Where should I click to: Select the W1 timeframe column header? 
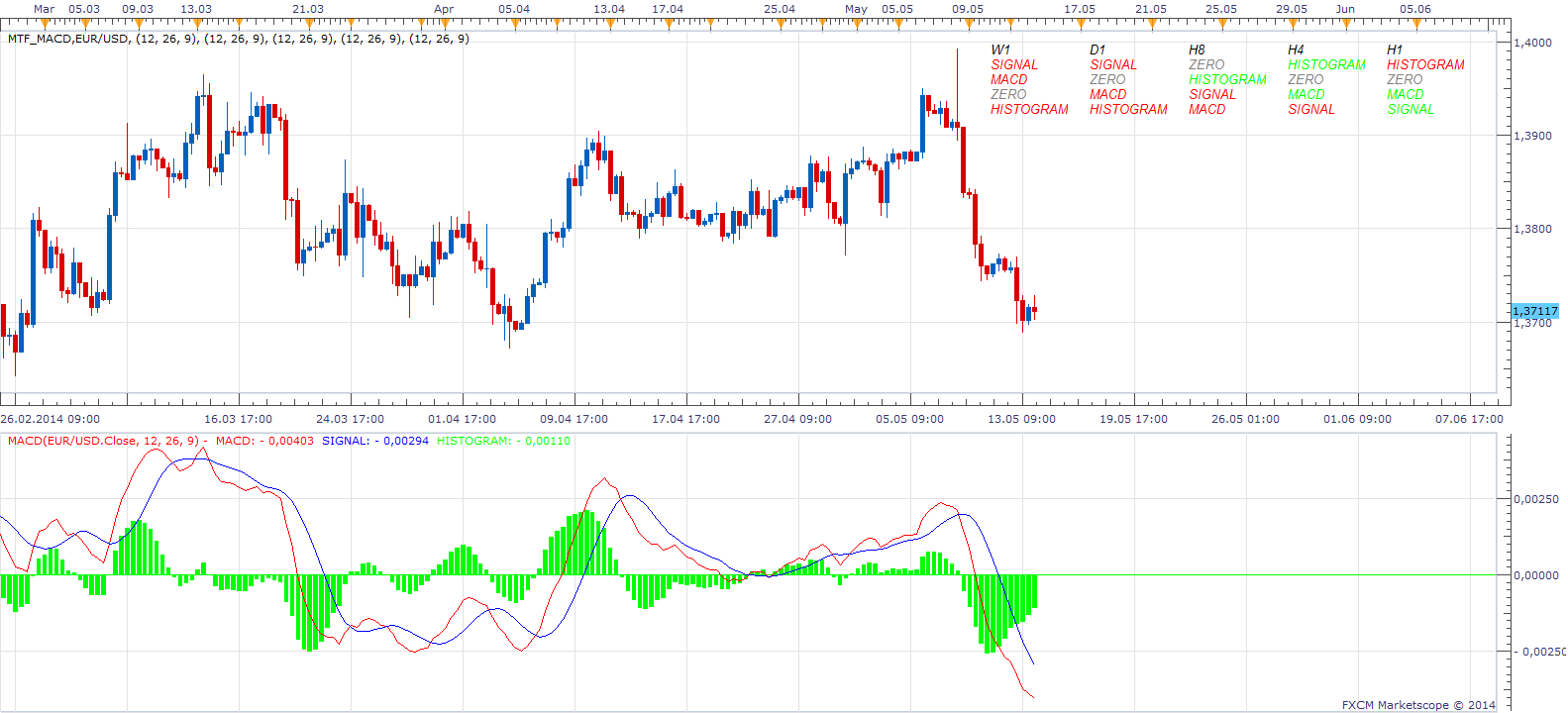click(x=1000, y=50)
